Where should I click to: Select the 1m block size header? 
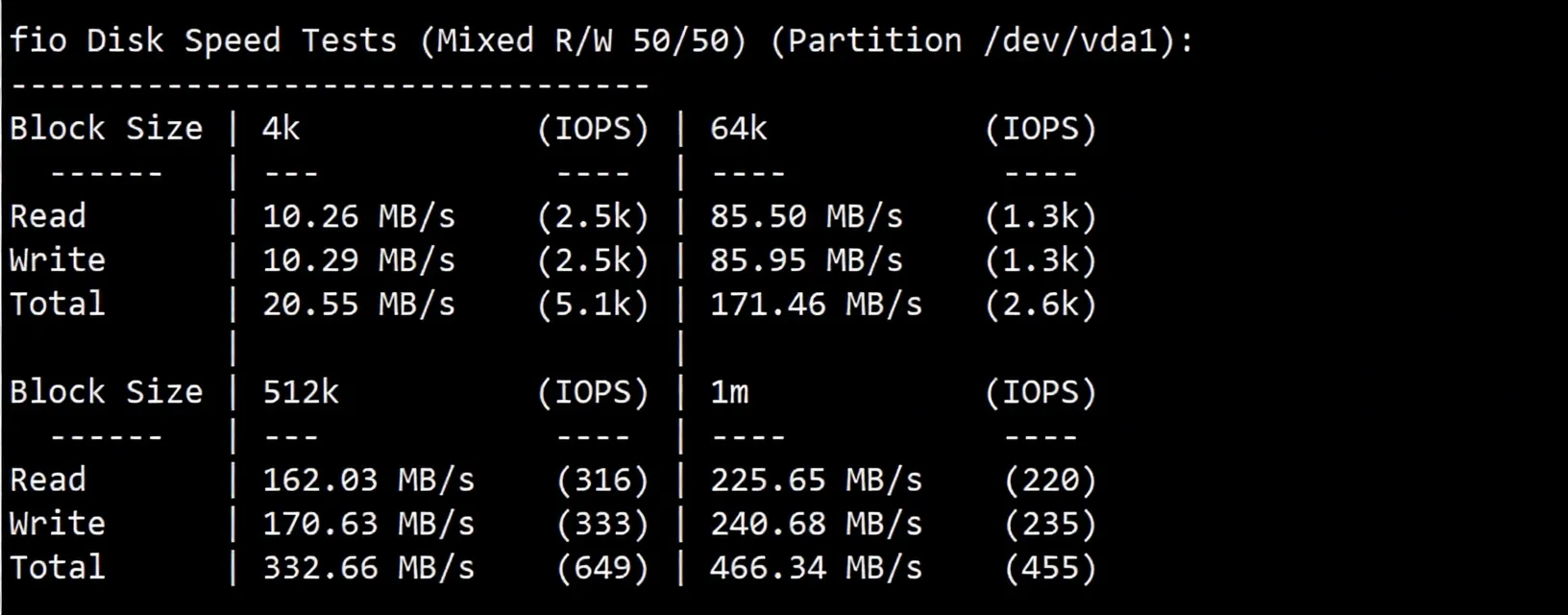point(729,392)
